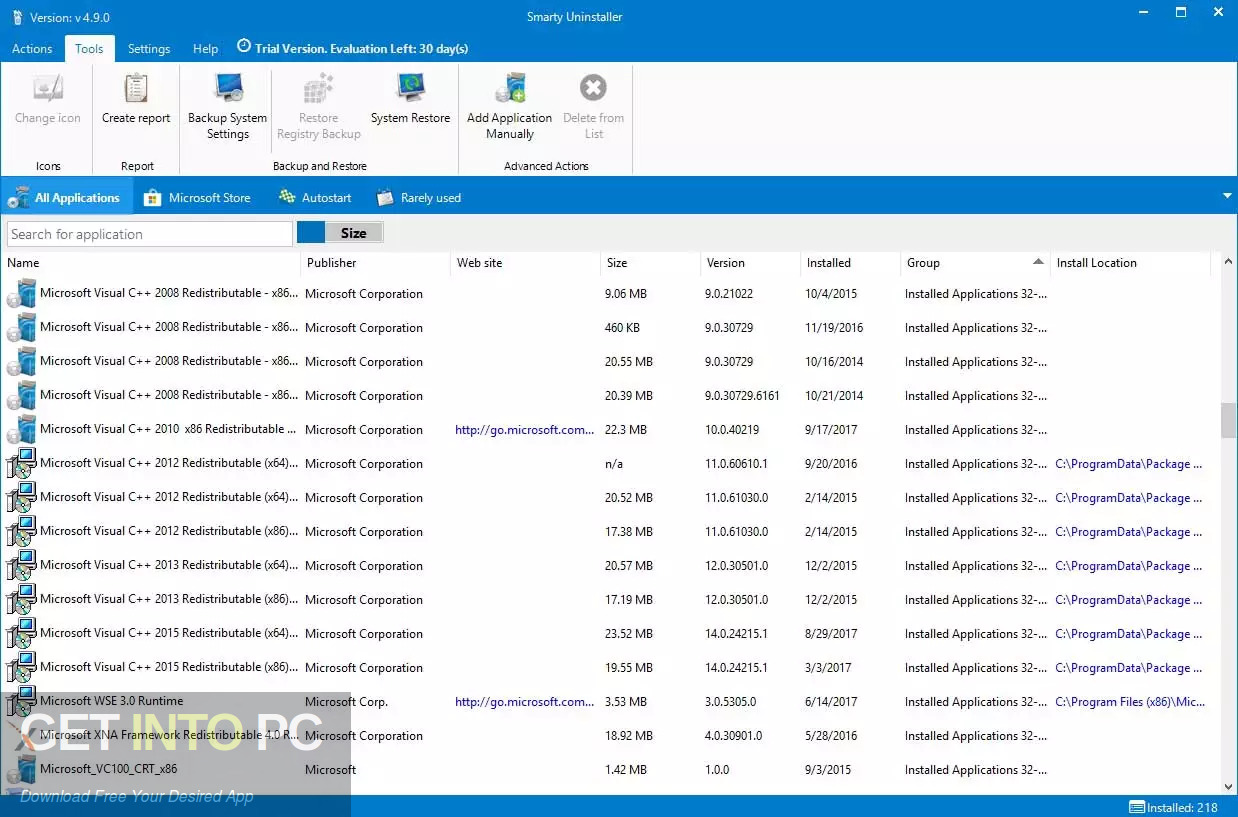This screenshot has width=1238, height=817.
Task: Open go.microsoft.com link for Visual C++ 2010
Action: (524, 430)
